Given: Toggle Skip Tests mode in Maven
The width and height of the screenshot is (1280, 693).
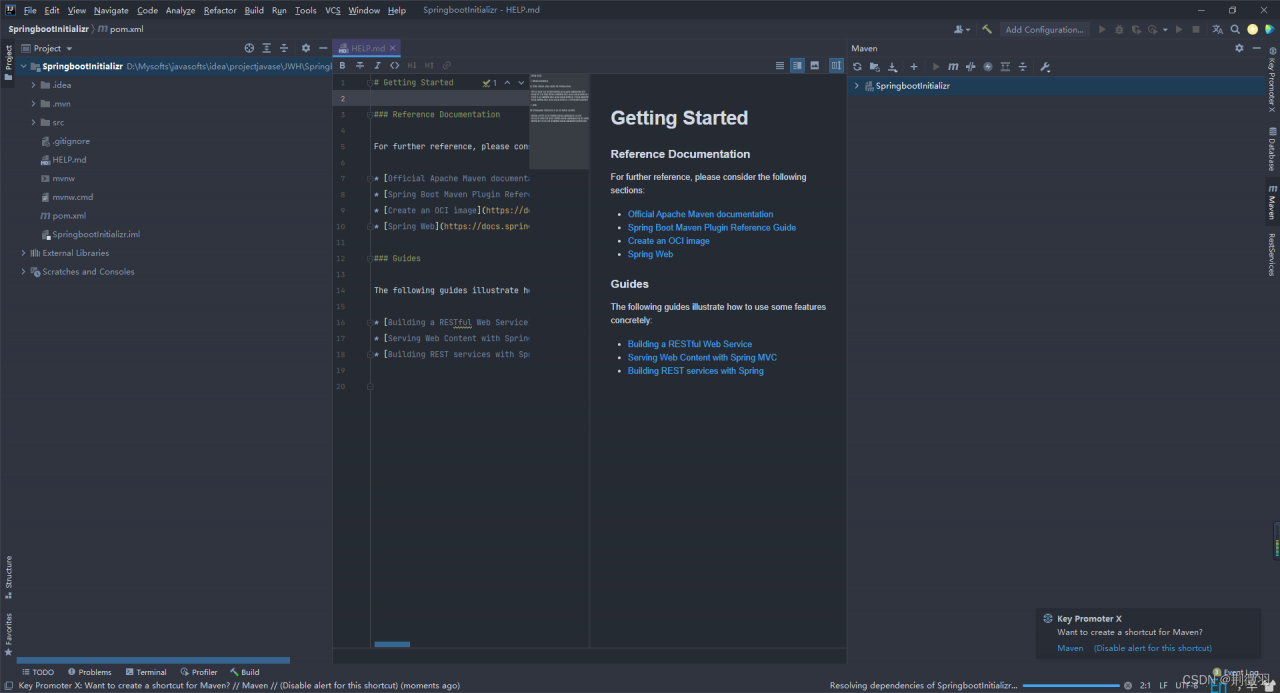Looking at the screenshot, I should point(988,67).
